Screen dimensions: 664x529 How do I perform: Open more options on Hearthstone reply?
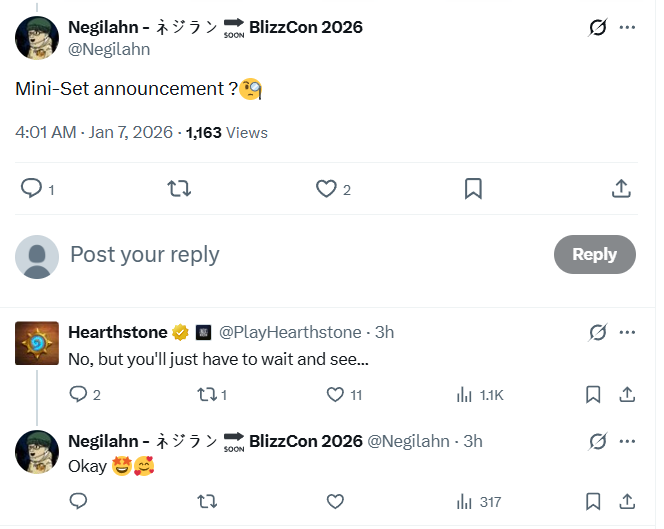627,332
